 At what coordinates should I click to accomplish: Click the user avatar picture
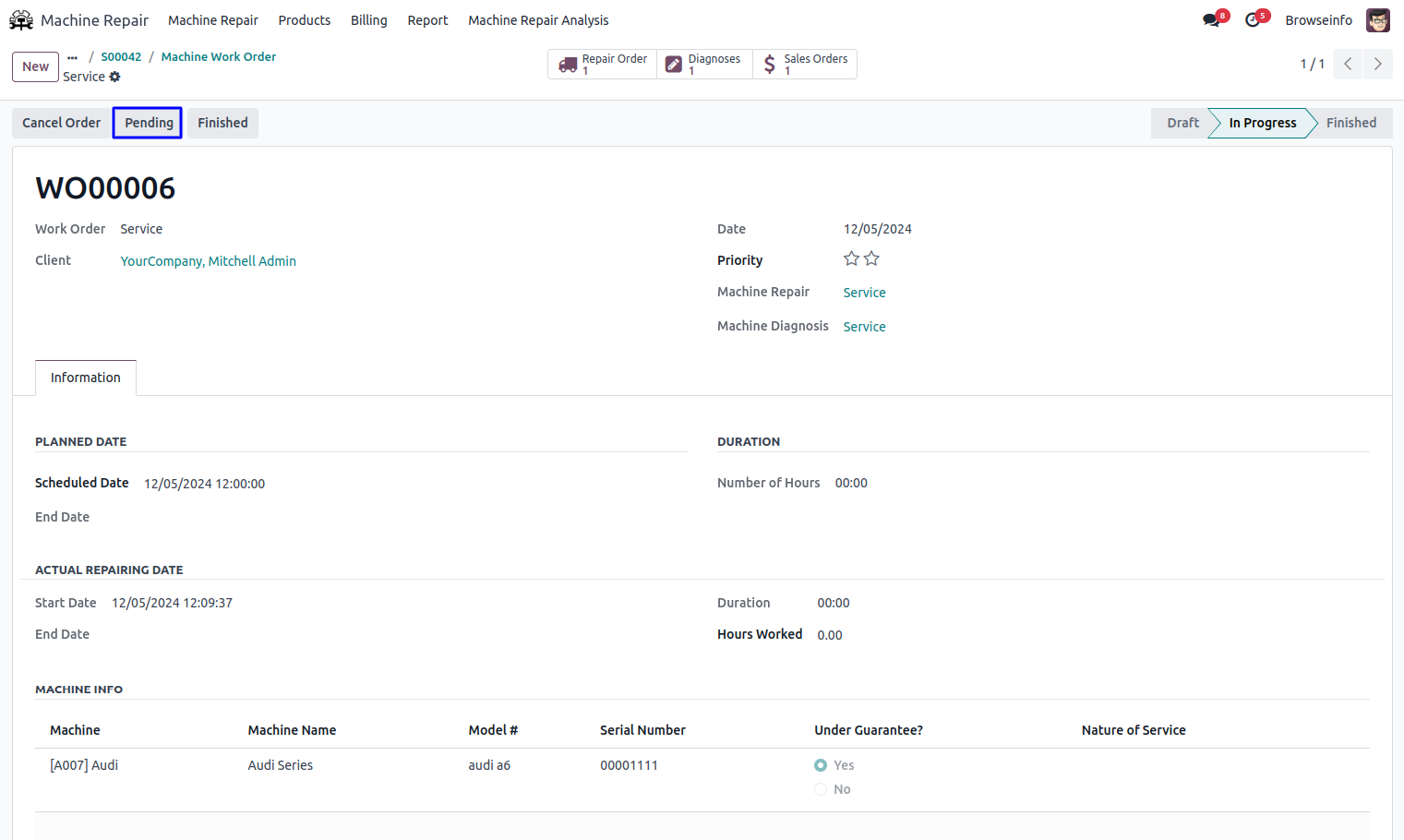click(x=1377, y=20)
